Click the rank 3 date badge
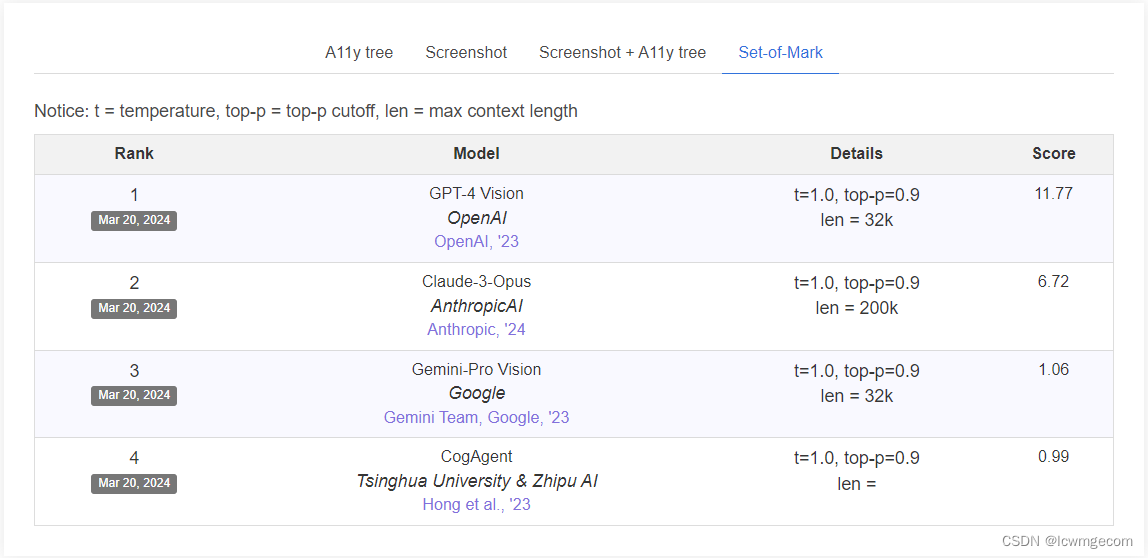The height and width of the screenshot is (558, 1148). [x=134, y=395]
